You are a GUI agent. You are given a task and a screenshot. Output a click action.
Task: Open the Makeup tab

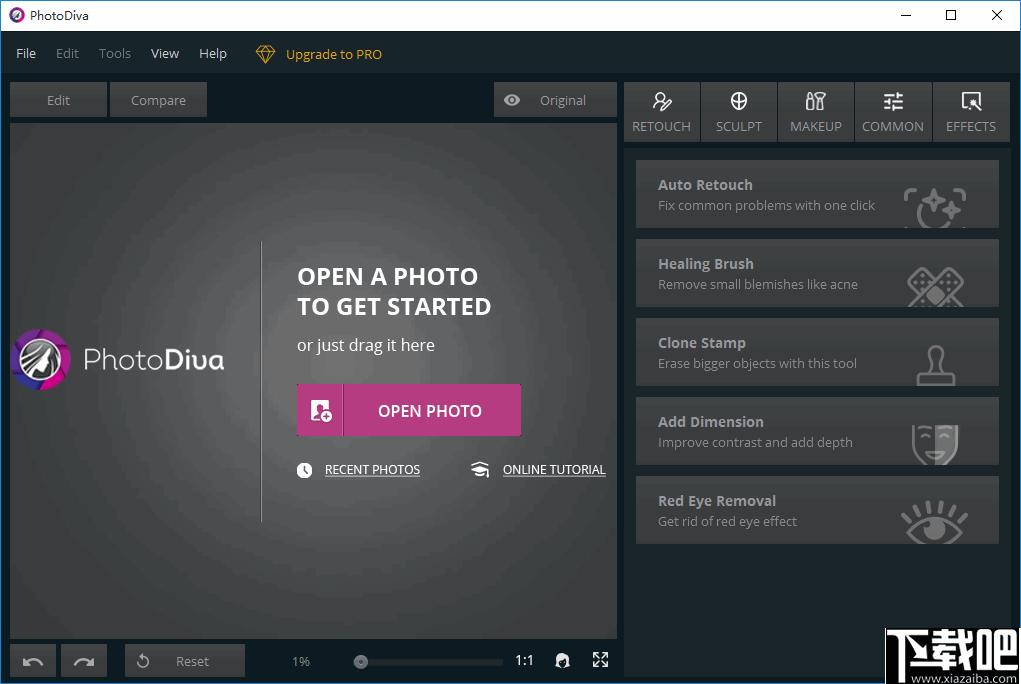tap(816, 112)
